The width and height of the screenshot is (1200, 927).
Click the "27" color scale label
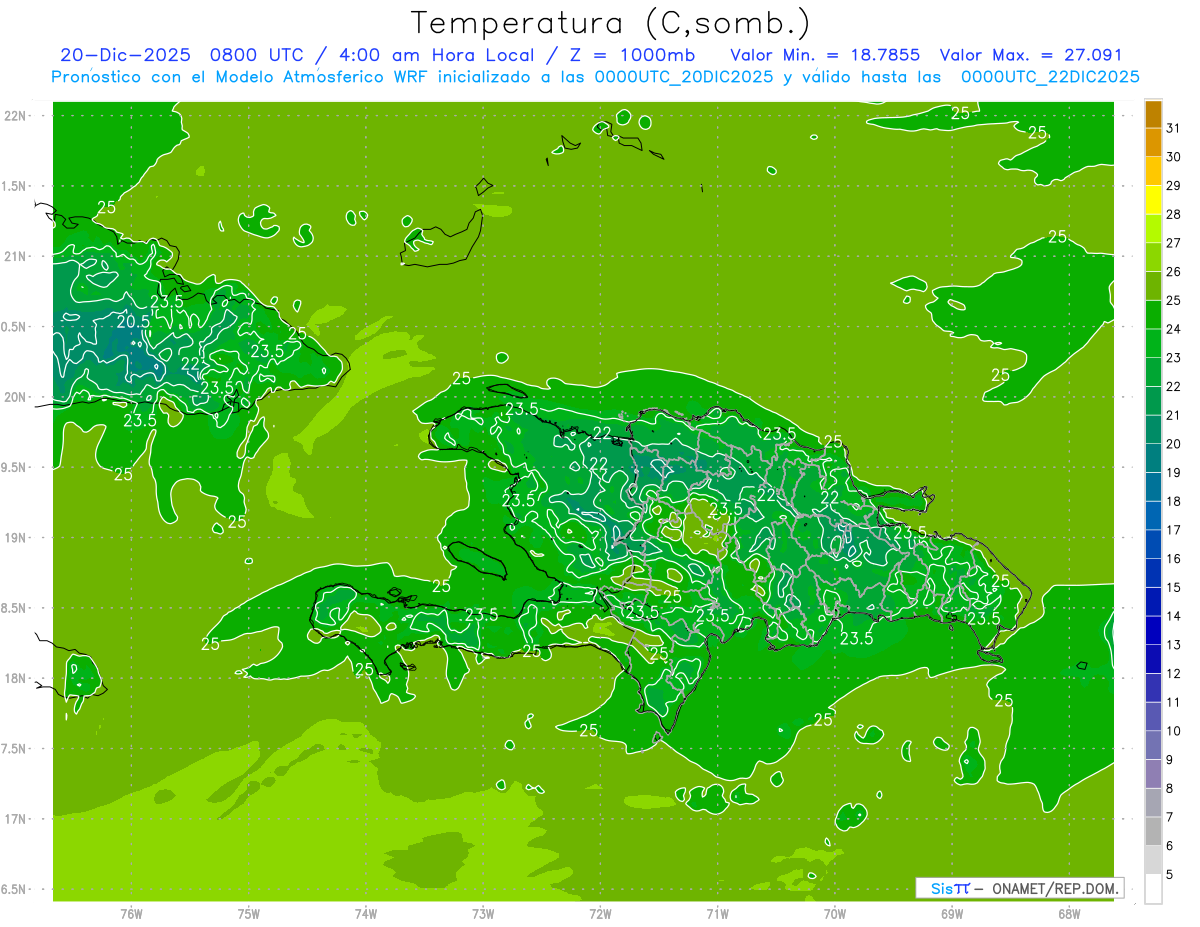1174,243
